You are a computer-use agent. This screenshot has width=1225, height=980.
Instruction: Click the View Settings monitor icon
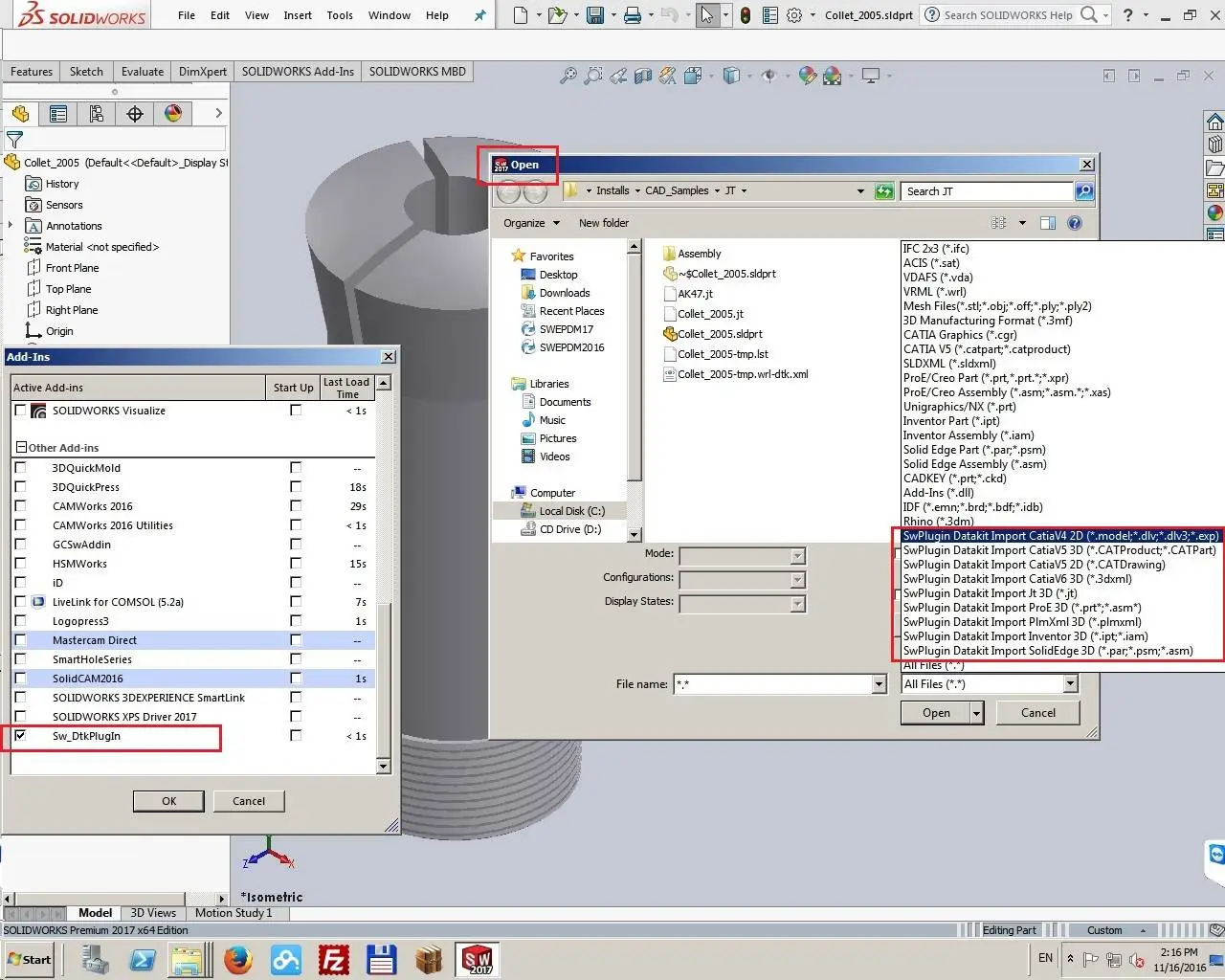(x=871, y=76)
